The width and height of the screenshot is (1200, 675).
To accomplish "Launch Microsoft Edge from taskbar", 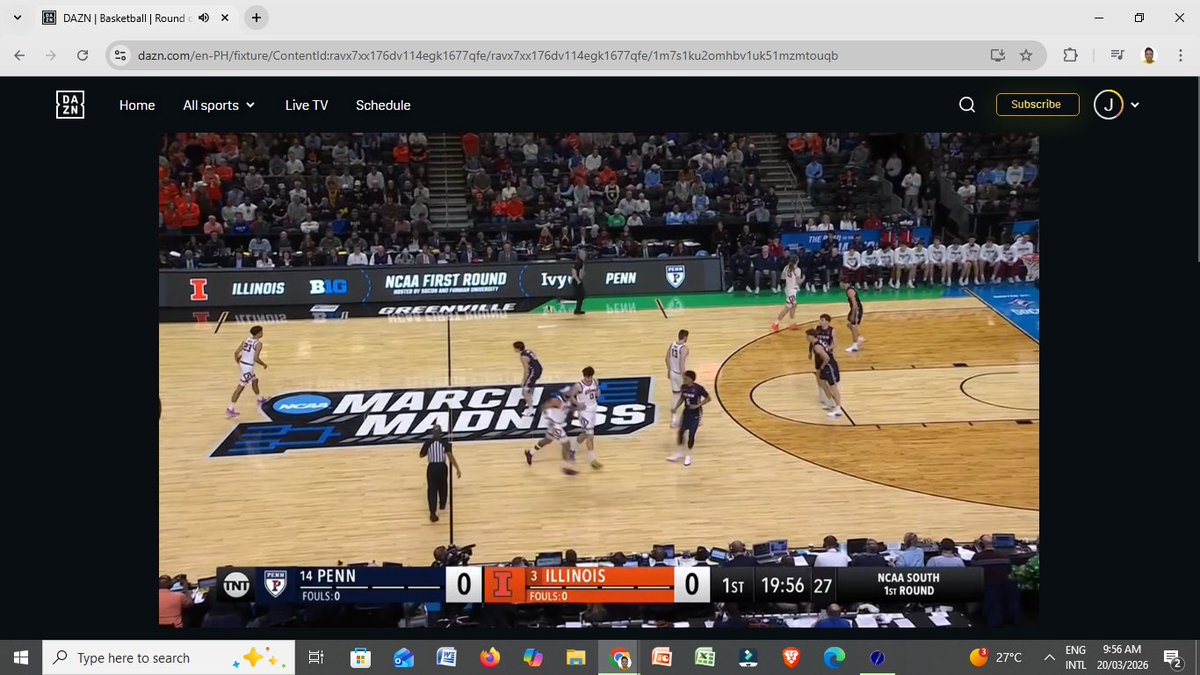I will tap(833, 657).
